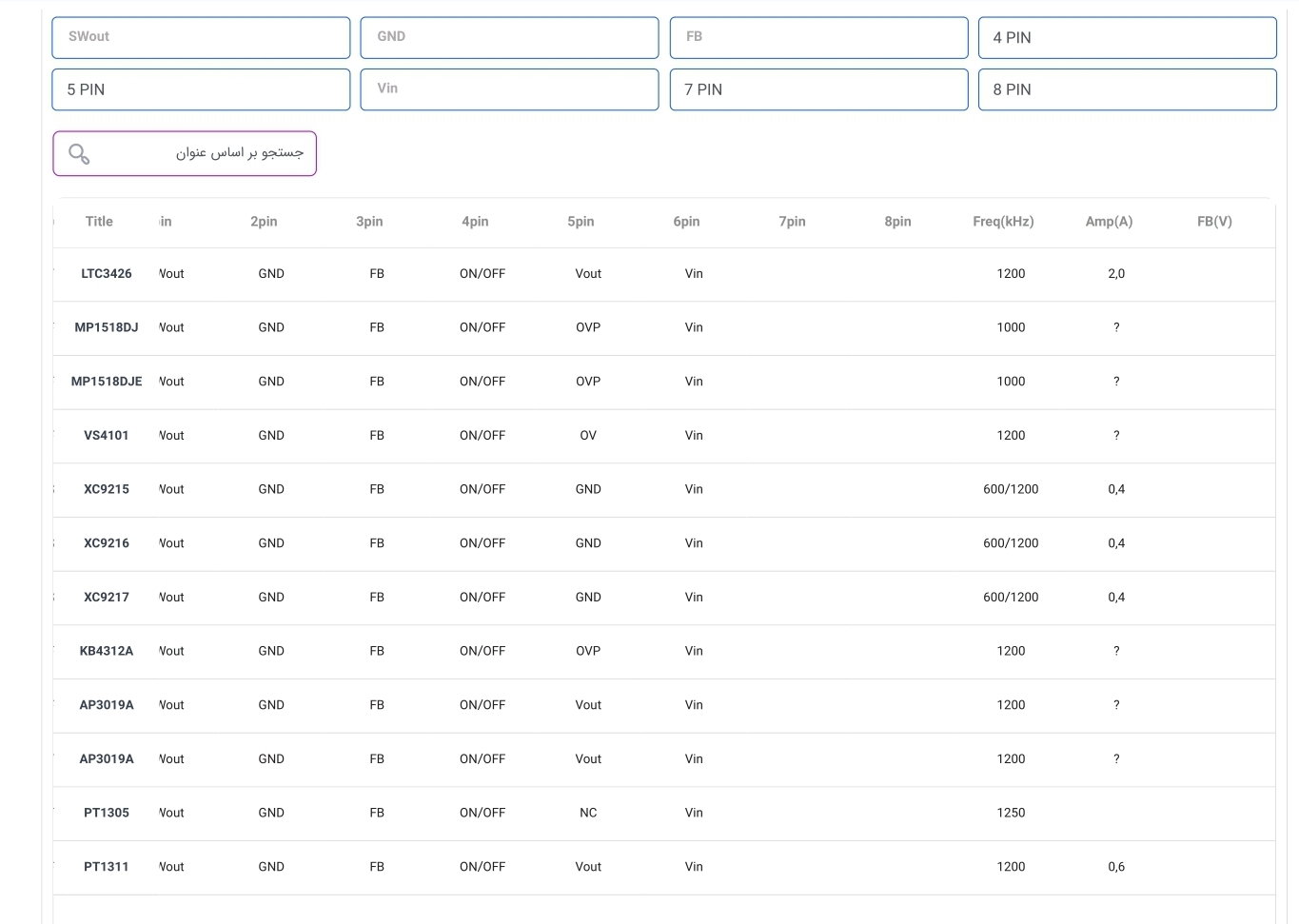Select the 7 PIN filter field
Viewport: 1299px width, 924px height.
coord(818,89)
